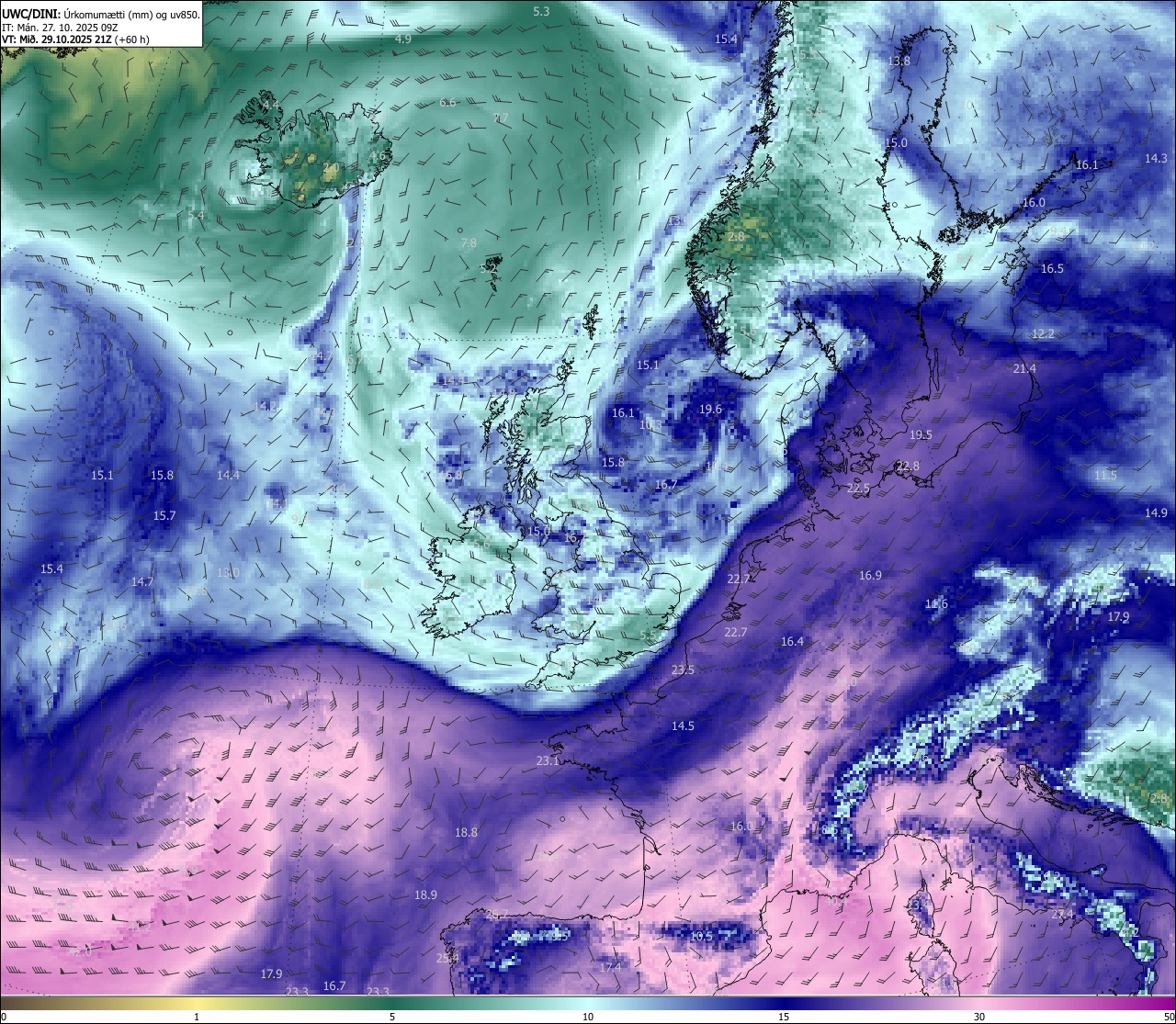Click the 7.8 value label

pyautogui.click(x=469, y=242)
